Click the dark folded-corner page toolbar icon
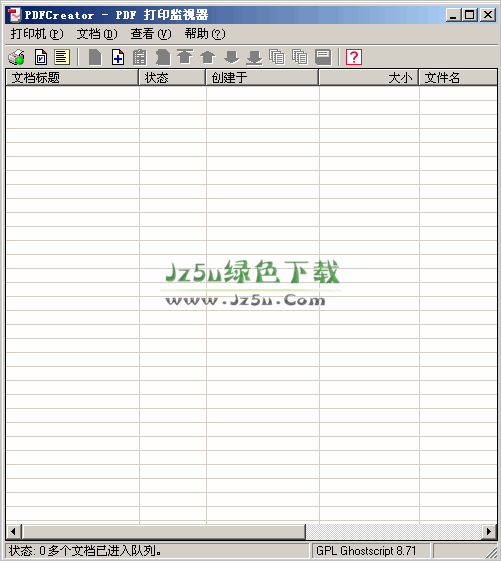The height and width of the screenshot is (561, 501). point(163,57)
